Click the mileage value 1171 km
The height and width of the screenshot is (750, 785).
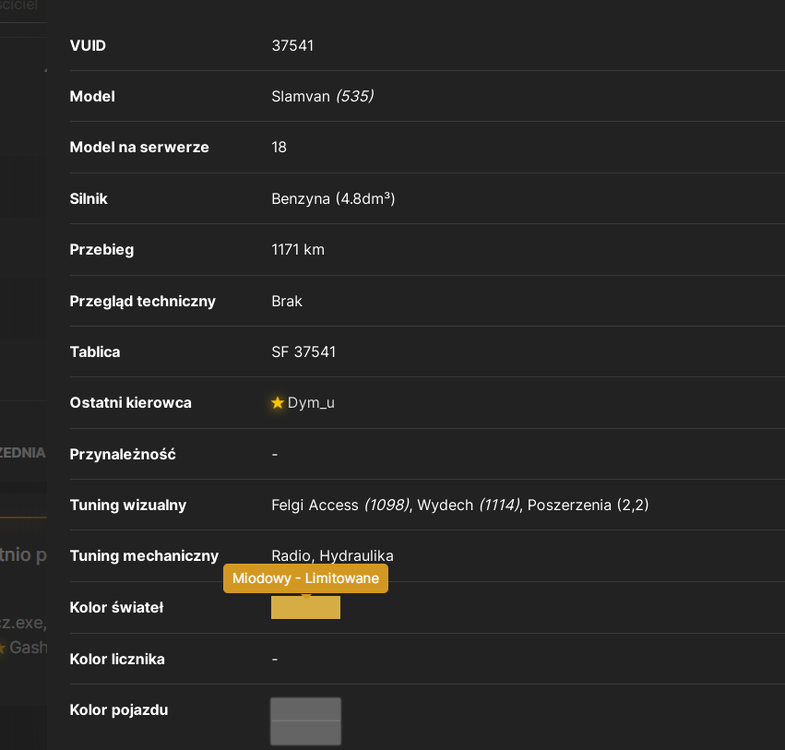click(x=298, y=249)
